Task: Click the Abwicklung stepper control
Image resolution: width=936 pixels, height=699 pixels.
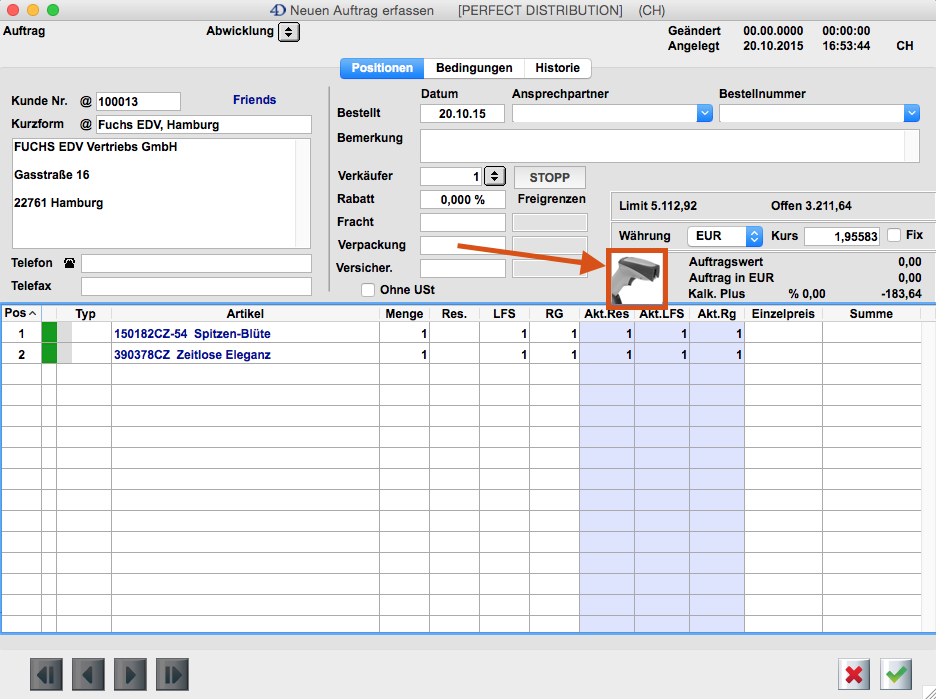Action: point(289,32)
